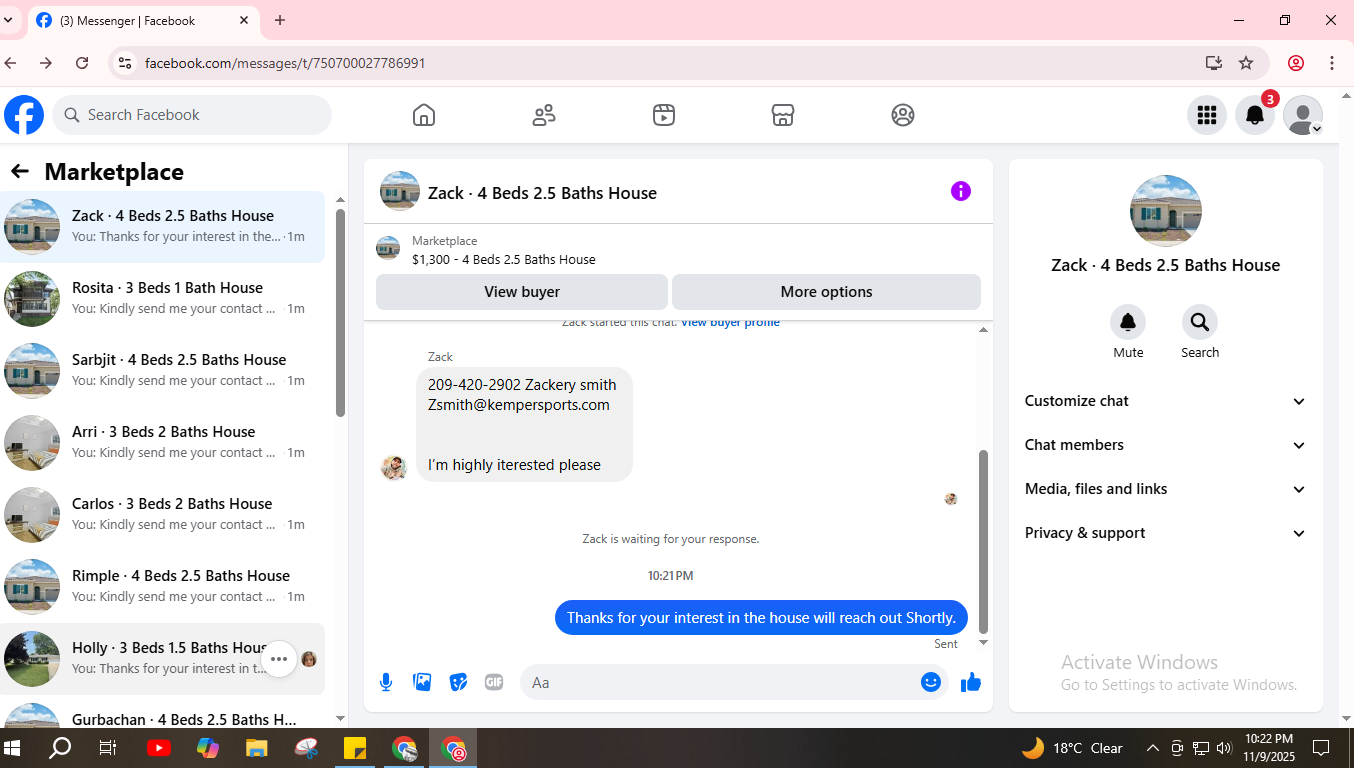Screen dimensions: 1354x768
Task: Choose a sticker
Action: click(458, 682)
